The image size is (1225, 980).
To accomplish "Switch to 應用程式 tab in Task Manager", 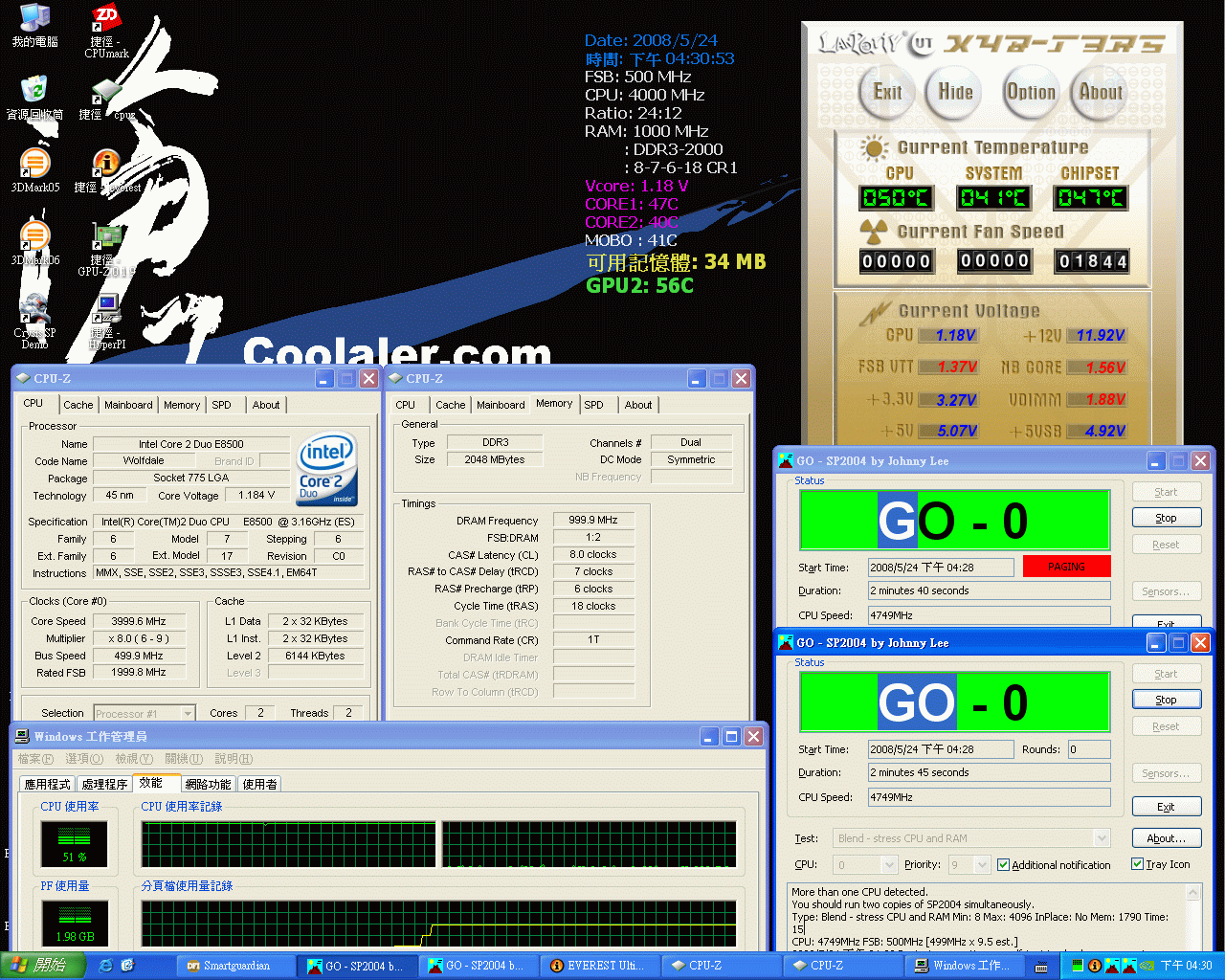I will tap(48, 784).
